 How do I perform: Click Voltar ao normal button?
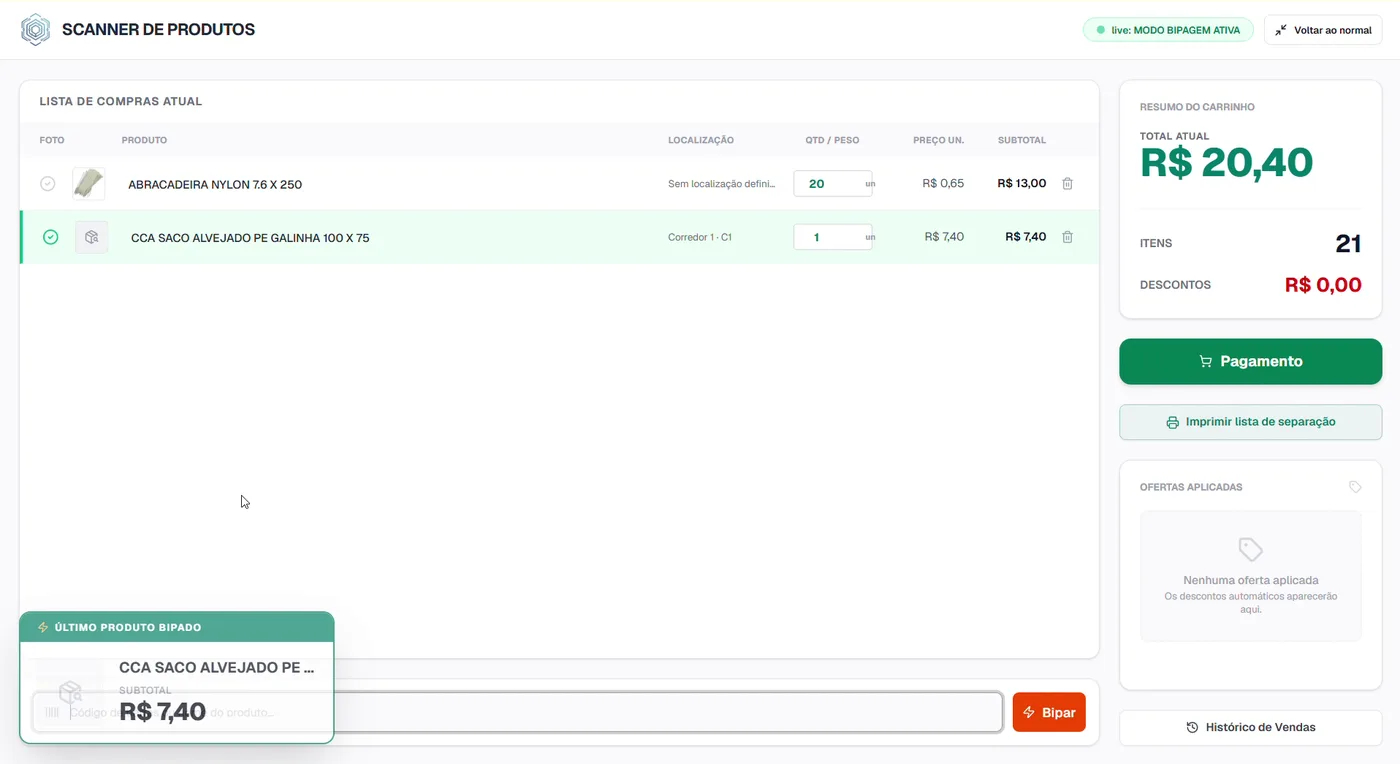(x=1323, y=30)
